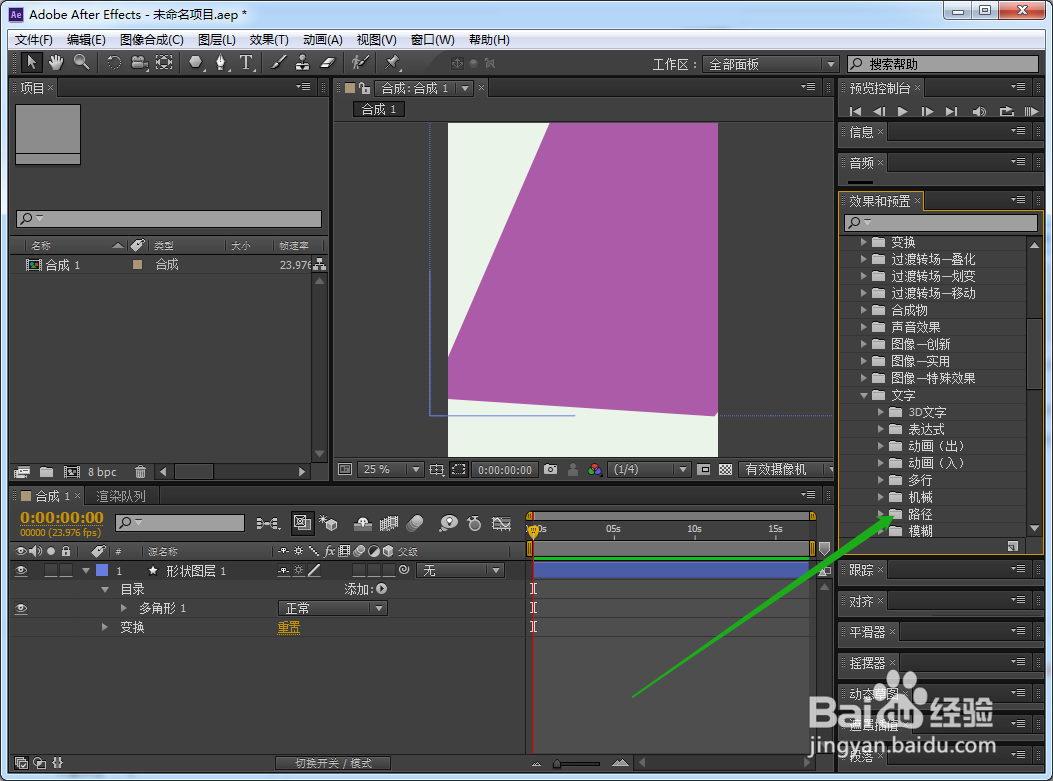The height and width of the screenshot is (781, 1053).
Task: Click the draft 3D icon in timeline
Action: 328,523
